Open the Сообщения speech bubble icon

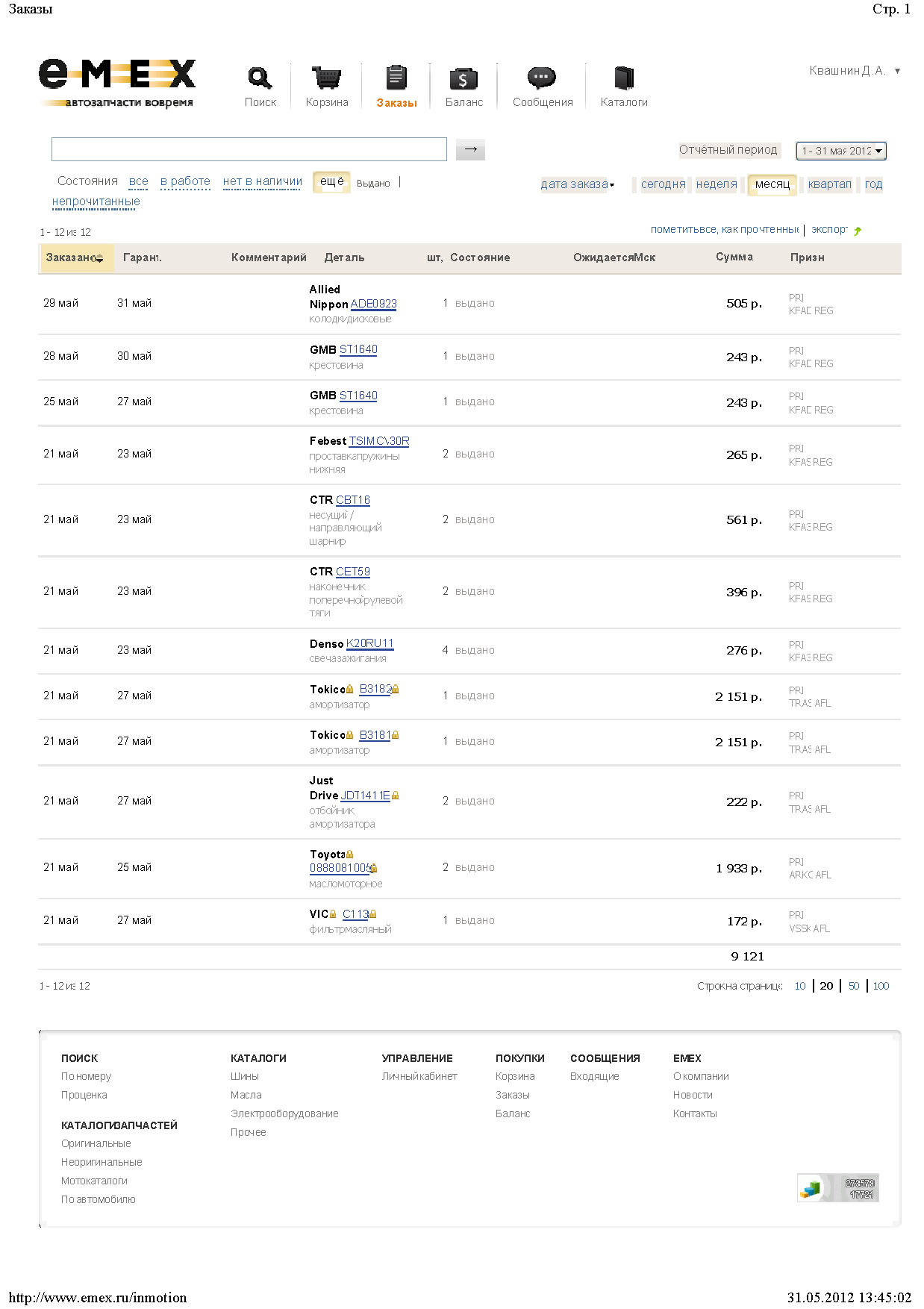click(x=542, y=78)
